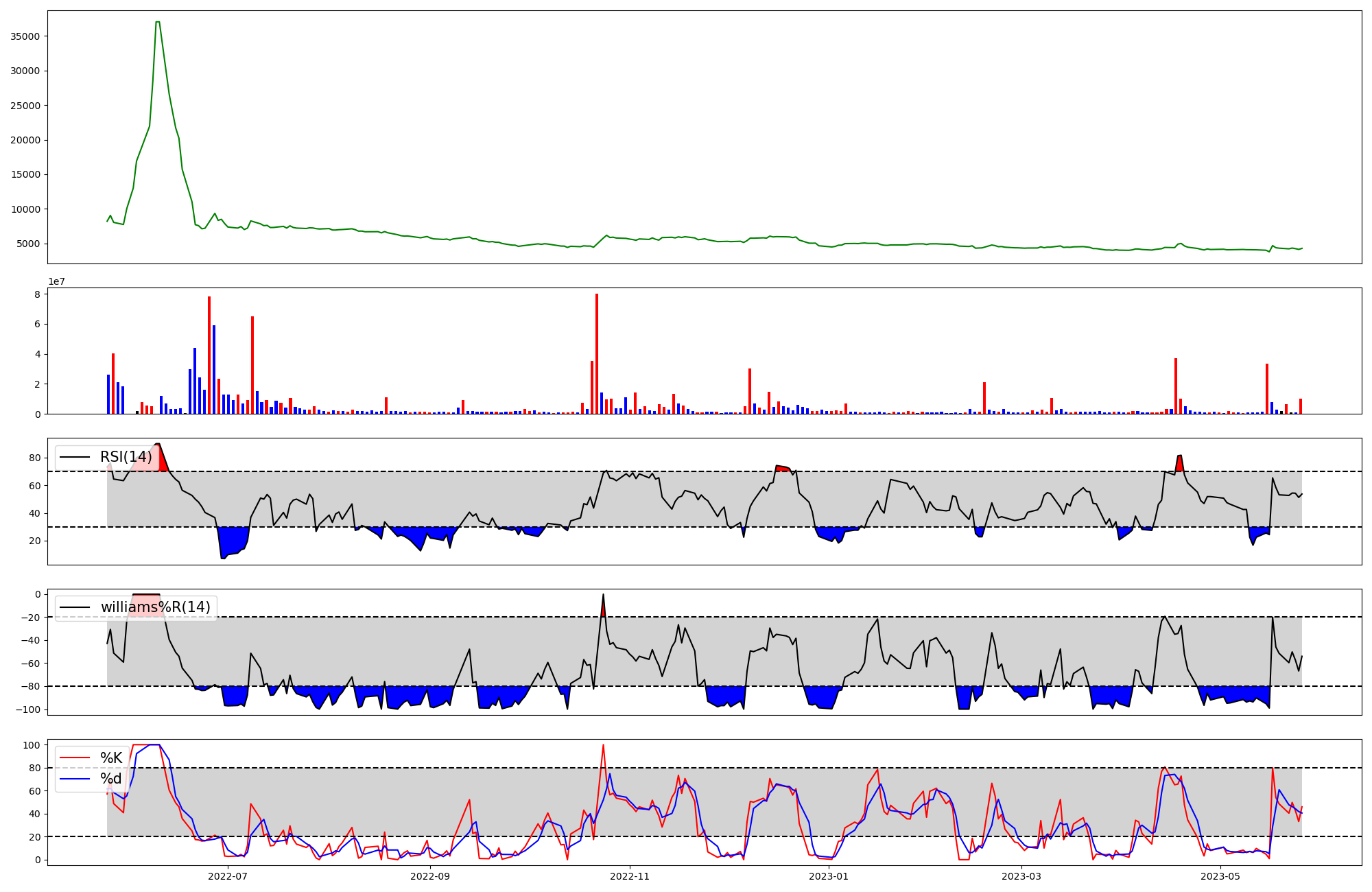
Task: Click the -100 tick on Williams %R axis
Action: pos(27,709)
